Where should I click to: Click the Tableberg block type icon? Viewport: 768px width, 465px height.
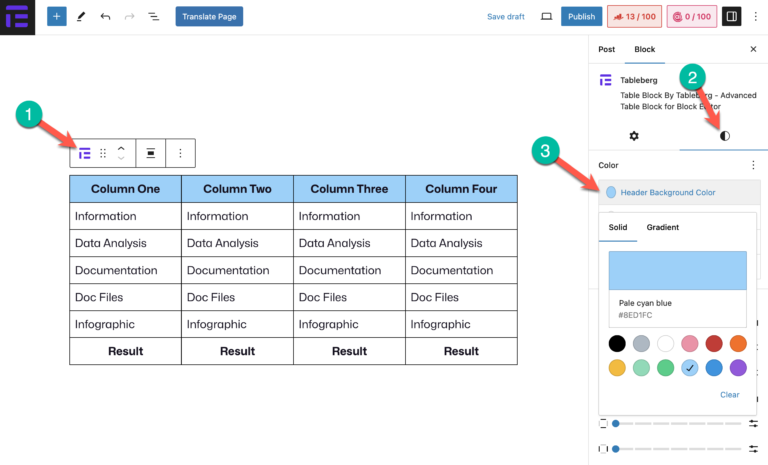coord(85,153)
